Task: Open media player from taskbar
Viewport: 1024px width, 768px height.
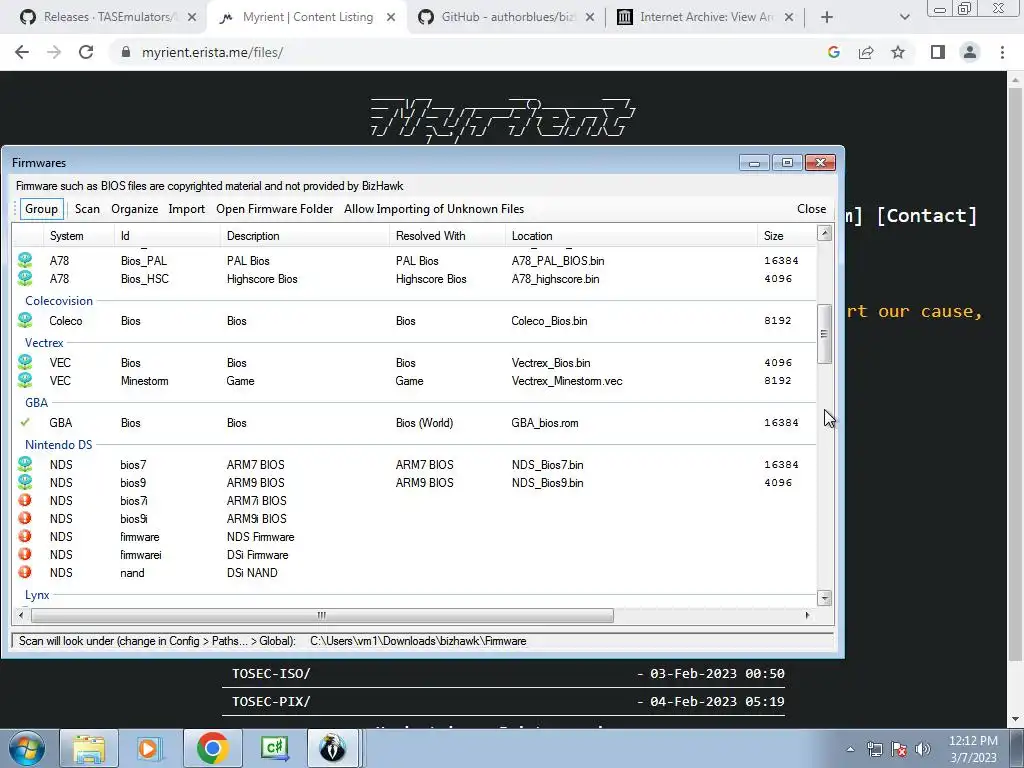Action: [x=151, y=748]
